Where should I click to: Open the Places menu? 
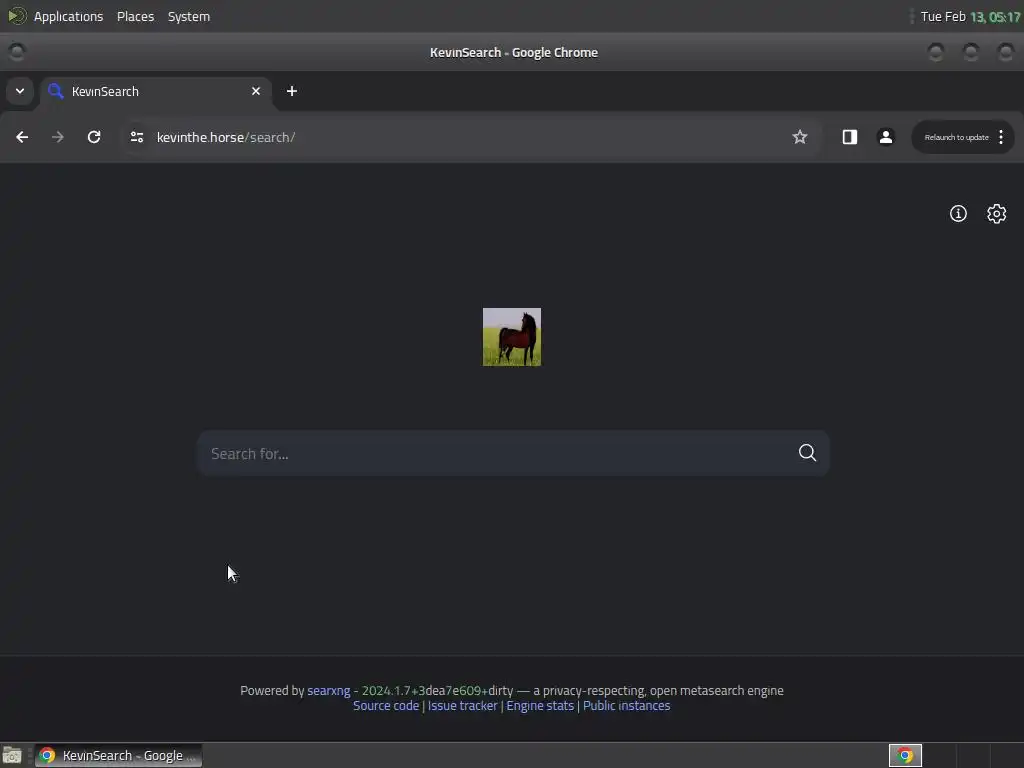click(x=135, y=16)
